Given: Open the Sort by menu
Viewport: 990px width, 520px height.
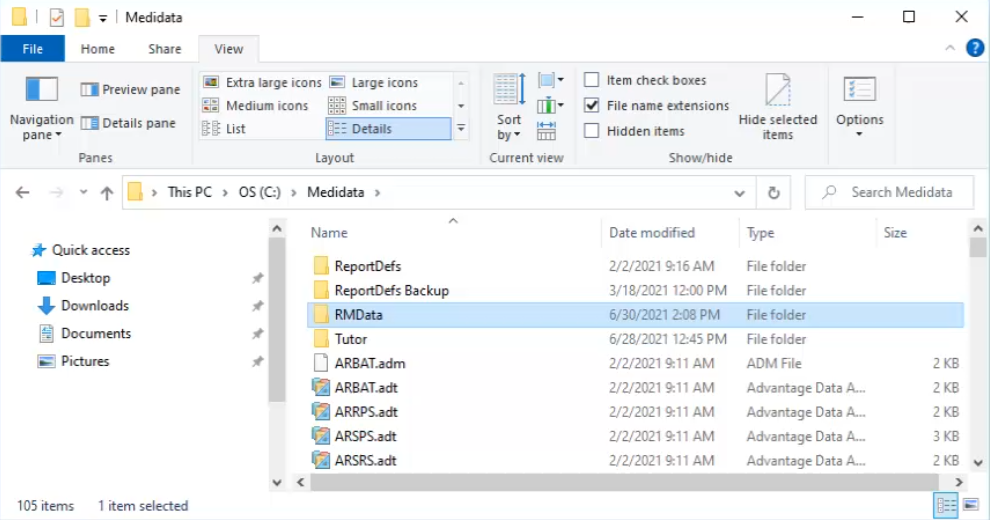Looking at the screenshot, I should click(509, 107).
